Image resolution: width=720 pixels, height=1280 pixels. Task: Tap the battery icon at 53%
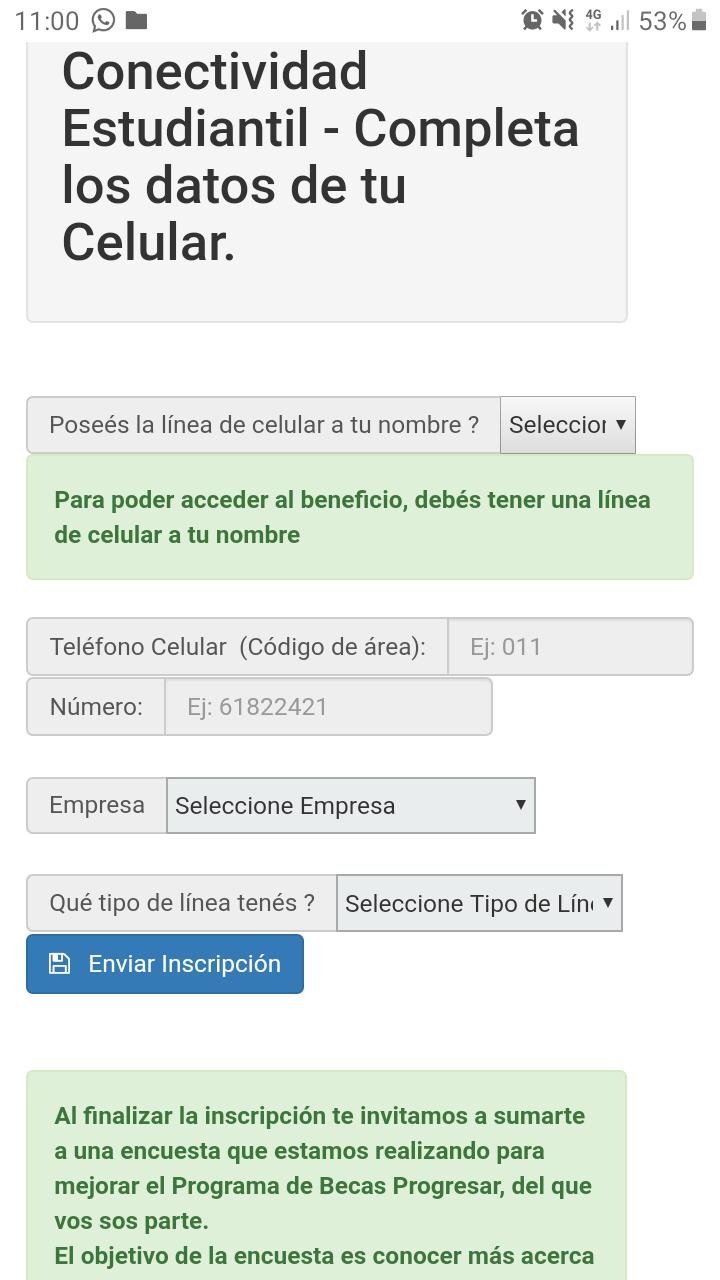coord(699,20)
